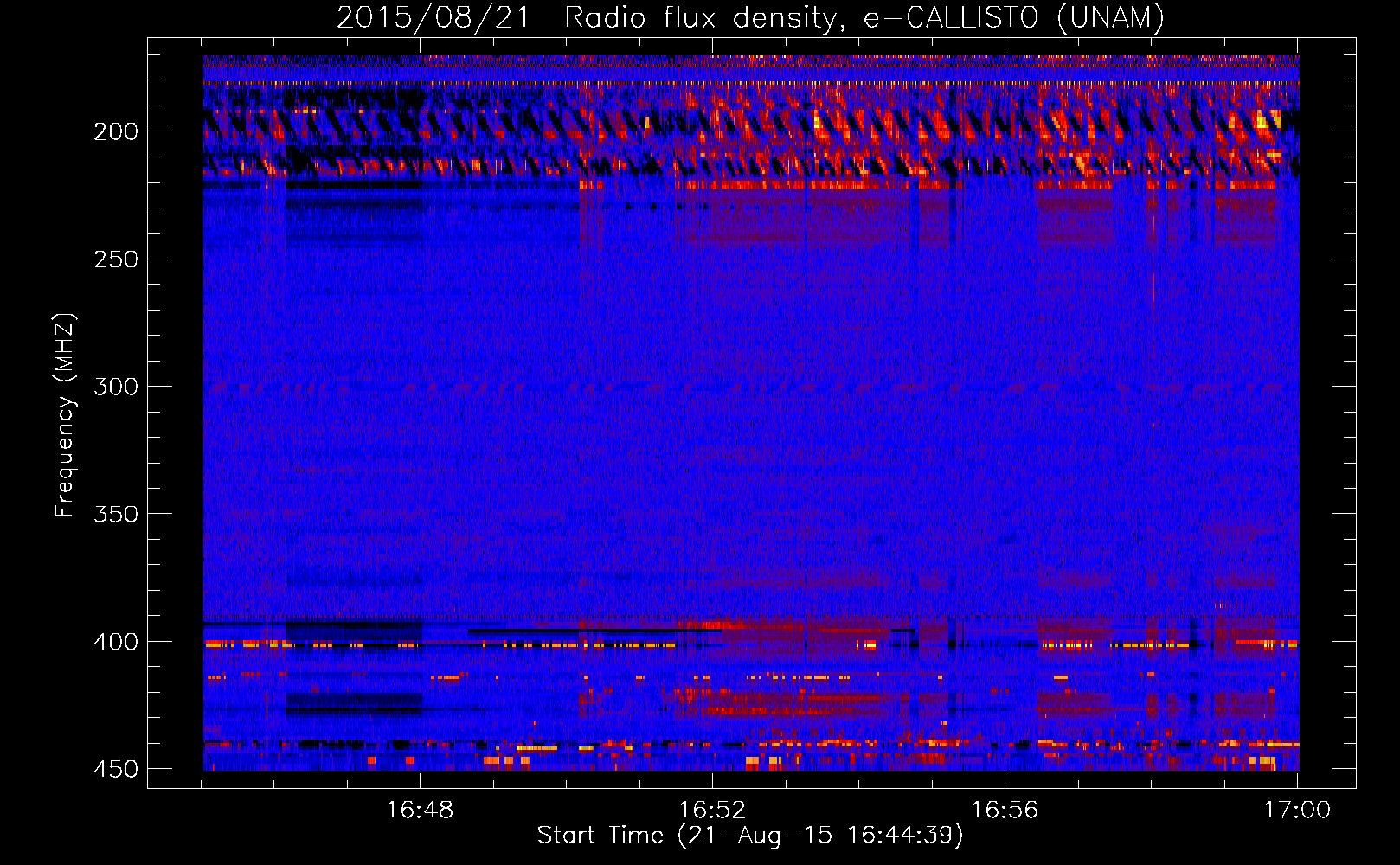Click the 200 frequency tick label
Screen dimensions: 1400x865
click(116, 131)
